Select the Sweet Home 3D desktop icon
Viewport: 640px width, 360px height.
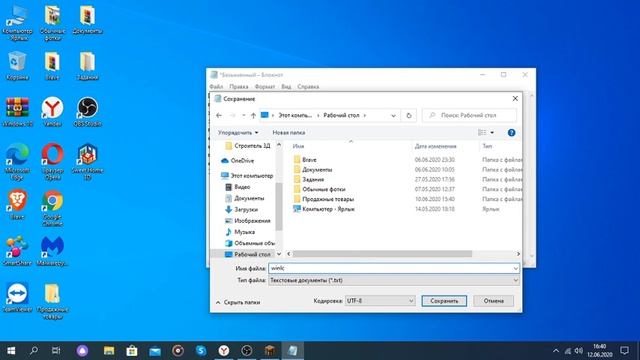(87, 162)
